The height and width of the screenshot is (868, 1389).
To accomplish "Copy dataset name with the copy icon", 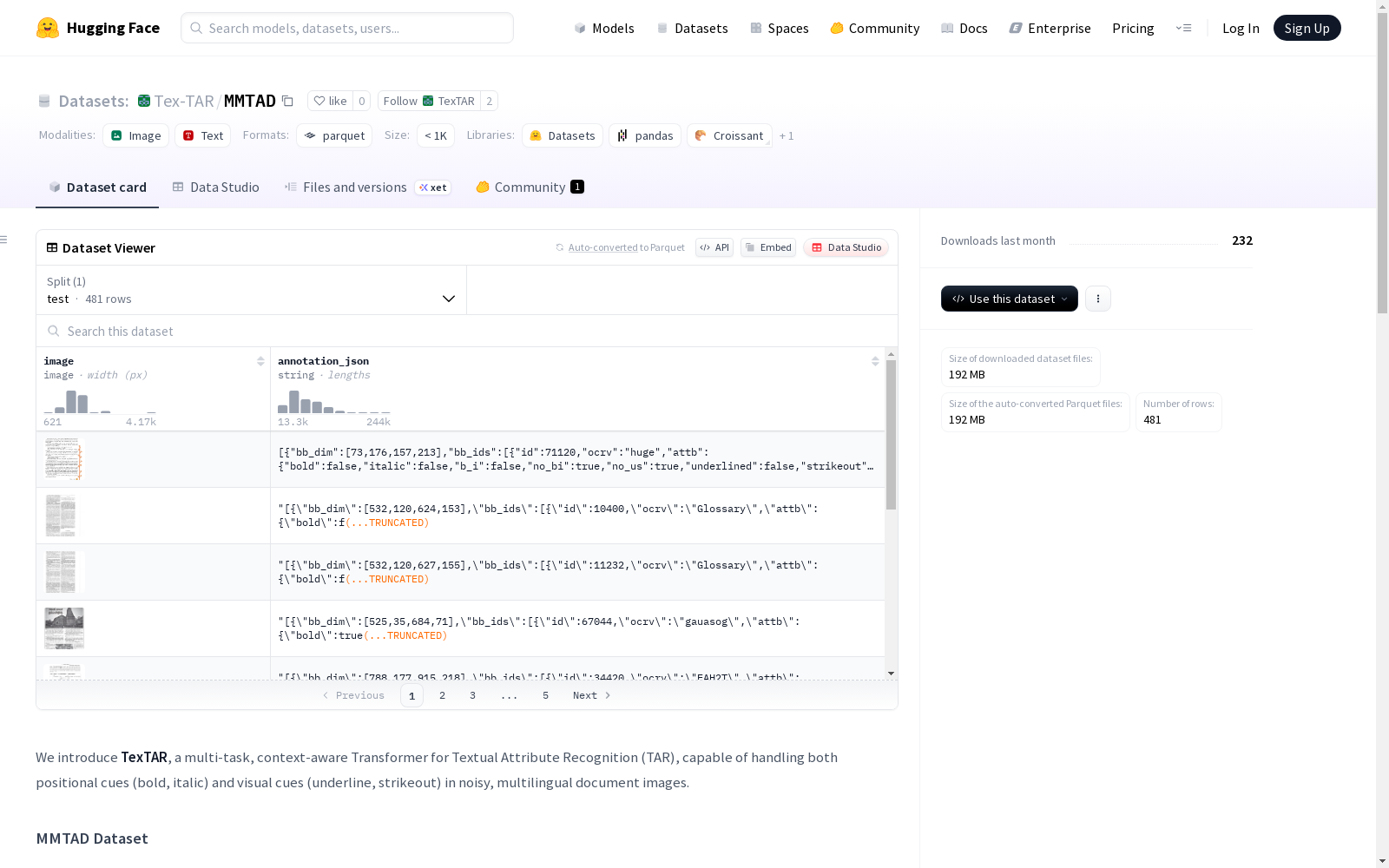I will (x=287, y=102).
